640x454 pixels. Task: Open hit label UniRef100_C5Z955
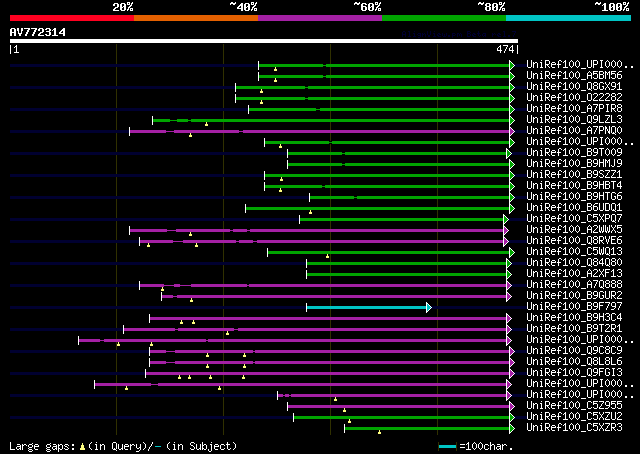(574, 406)
